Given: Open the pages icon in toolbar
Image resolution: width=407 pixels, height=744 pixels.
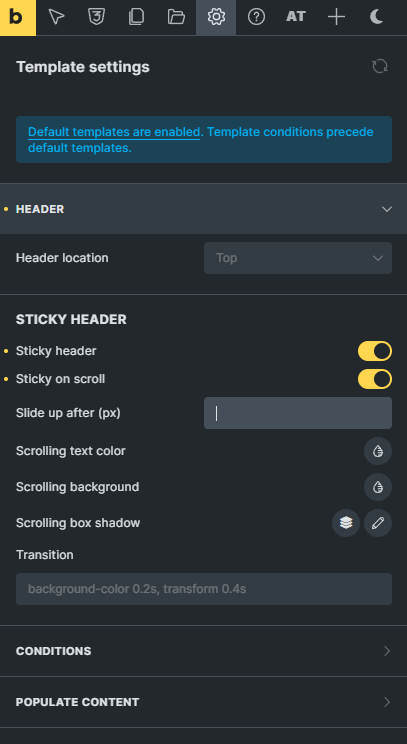Looking at the screenshot, I should click(x=136, y=18).
